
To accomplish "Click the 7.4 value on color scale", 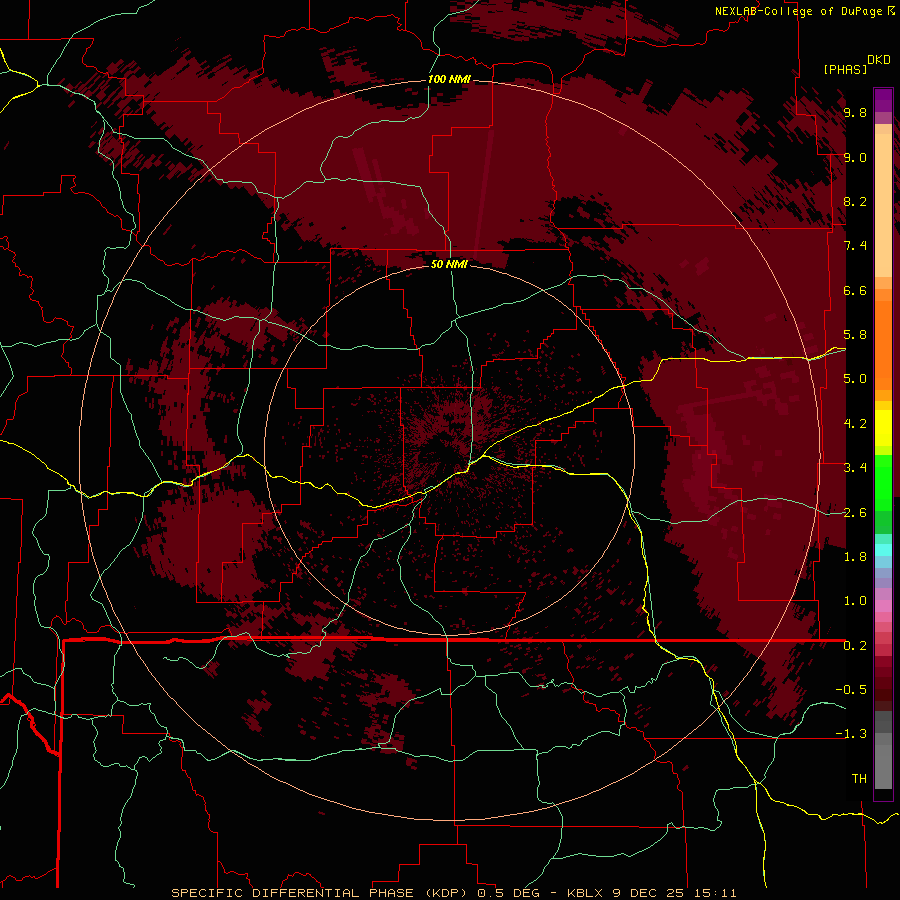I will point(855,246).
